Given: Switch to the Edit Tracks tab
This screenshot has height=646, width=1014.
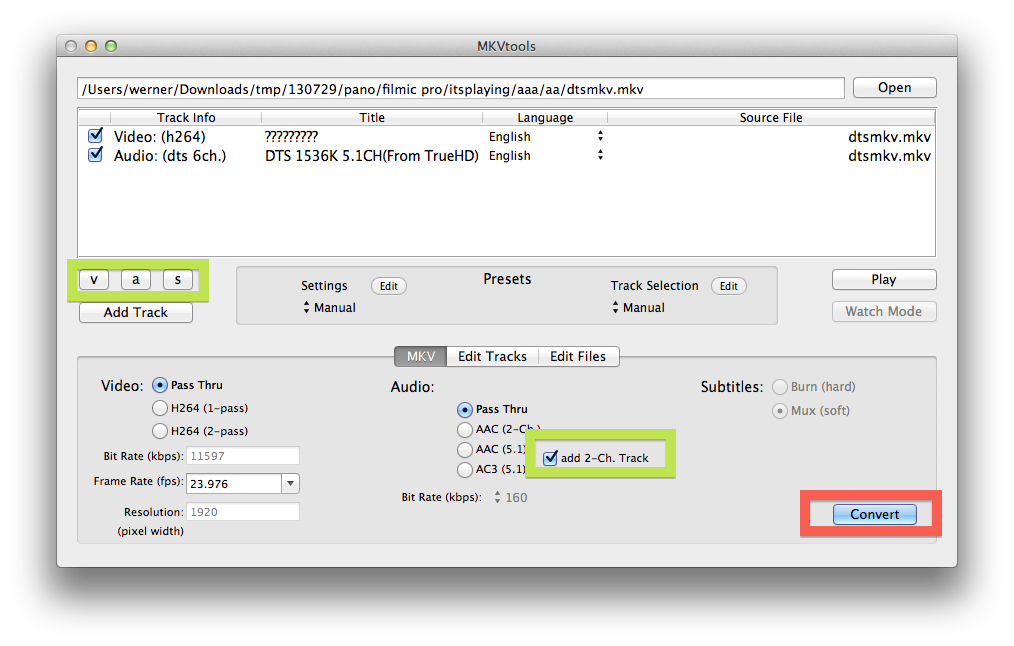Looking at the screenshot, I should [492, 356].
